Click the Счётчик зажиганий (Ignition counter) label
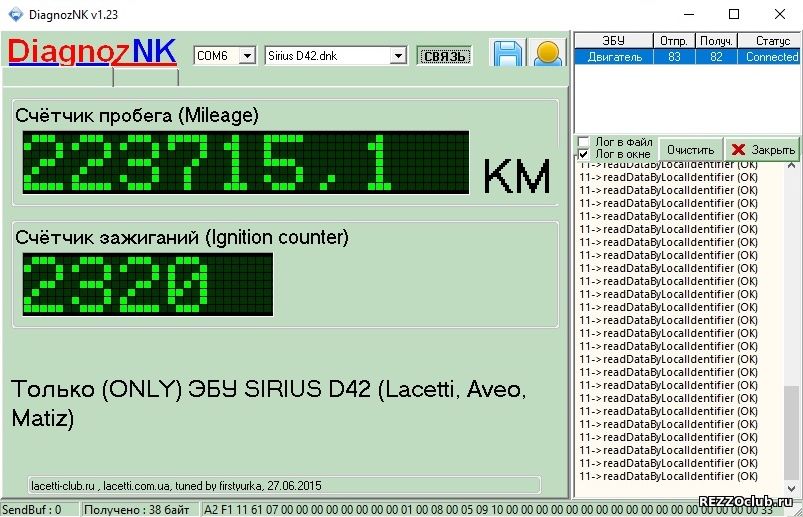The width and height of the screenshot is (803, 517). [182, 238]
